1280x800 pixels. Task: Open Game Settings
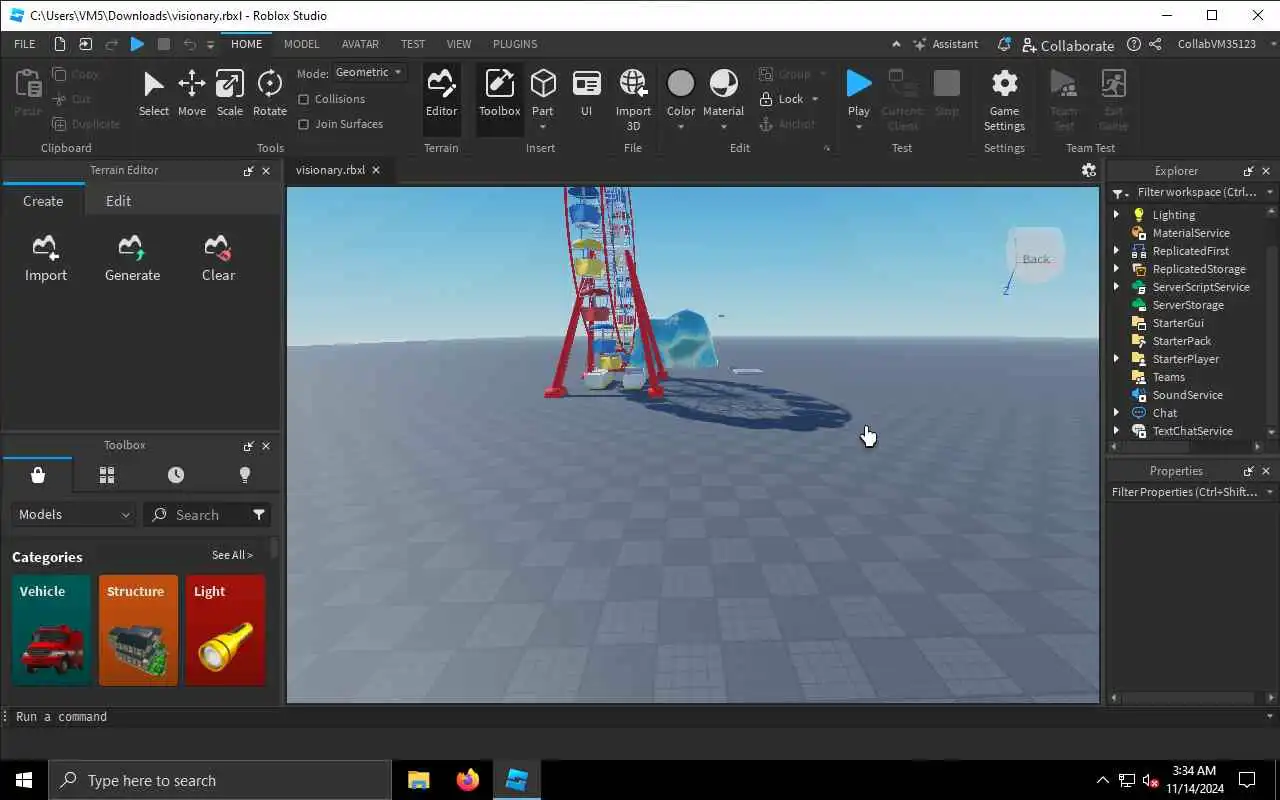[x=1004, y=100]
